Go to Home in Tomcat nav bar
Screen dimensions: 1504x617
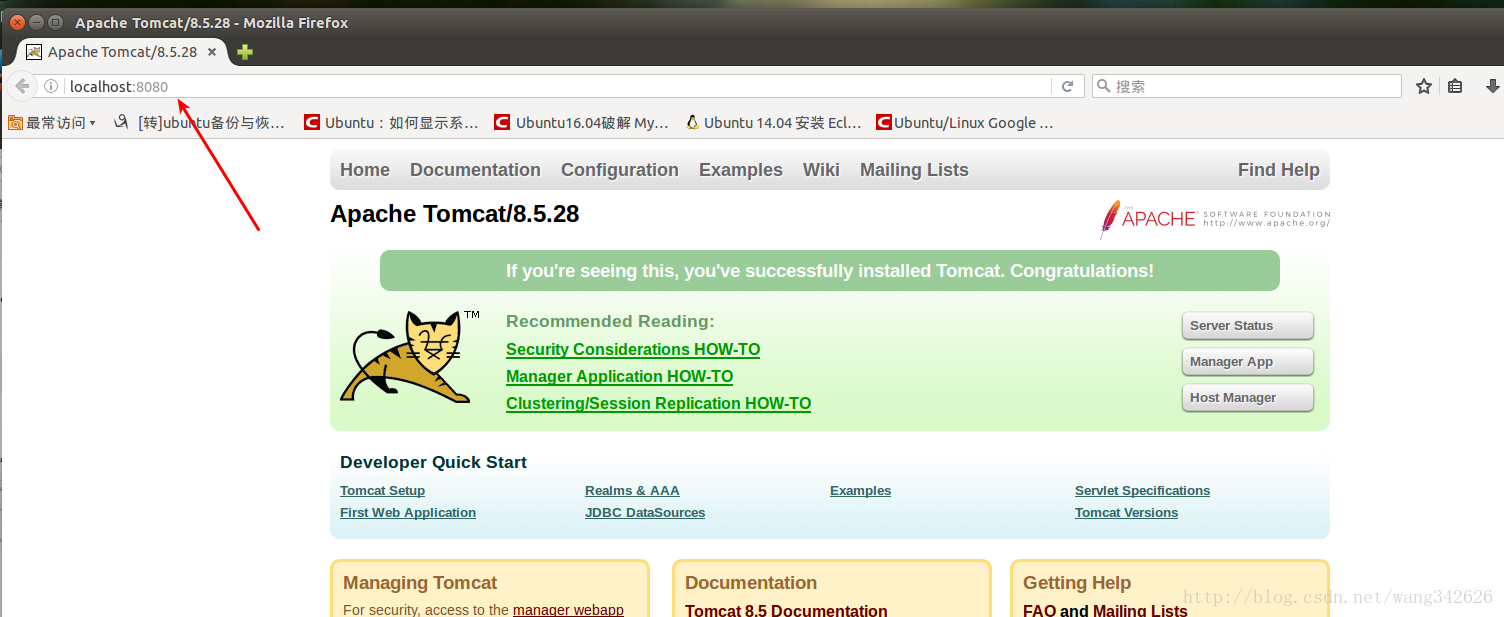click(x=365, y=170)
